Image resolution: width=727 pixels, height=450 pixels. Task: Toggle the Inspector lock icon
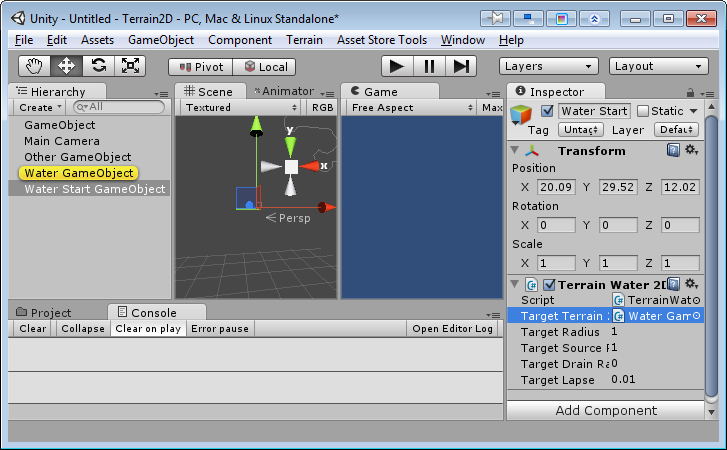tap(690, 93)
